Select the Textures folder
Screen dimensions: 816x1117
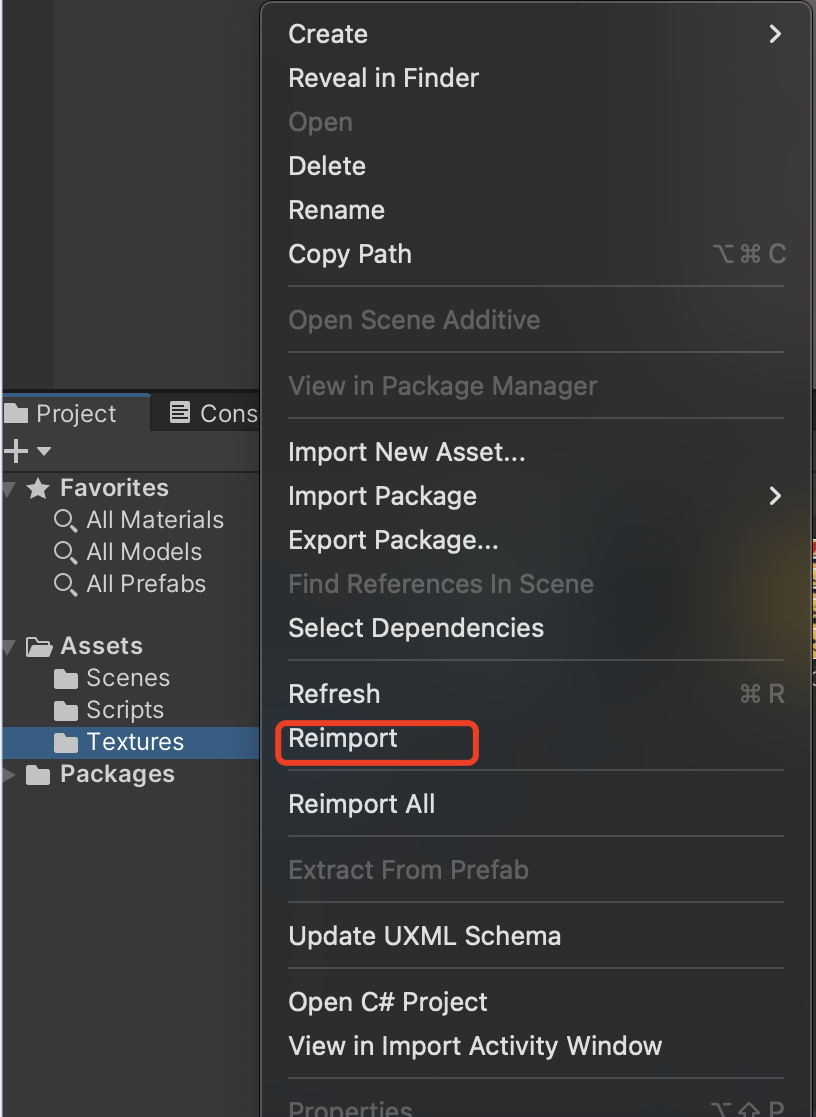[135, 742]
